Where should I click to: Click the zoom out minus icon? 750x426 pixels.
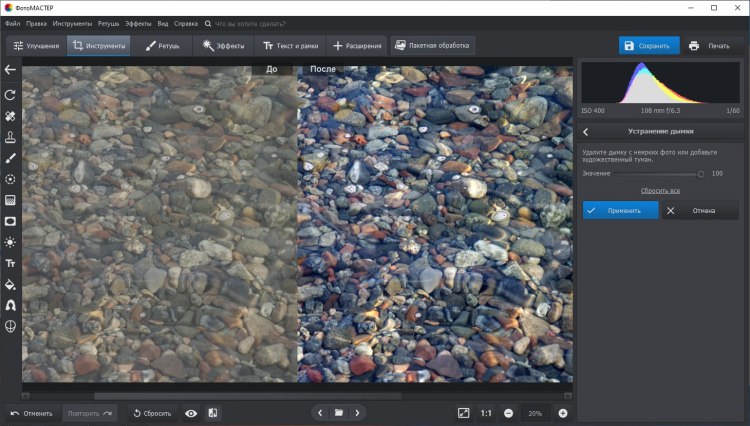tap(508, 413)
